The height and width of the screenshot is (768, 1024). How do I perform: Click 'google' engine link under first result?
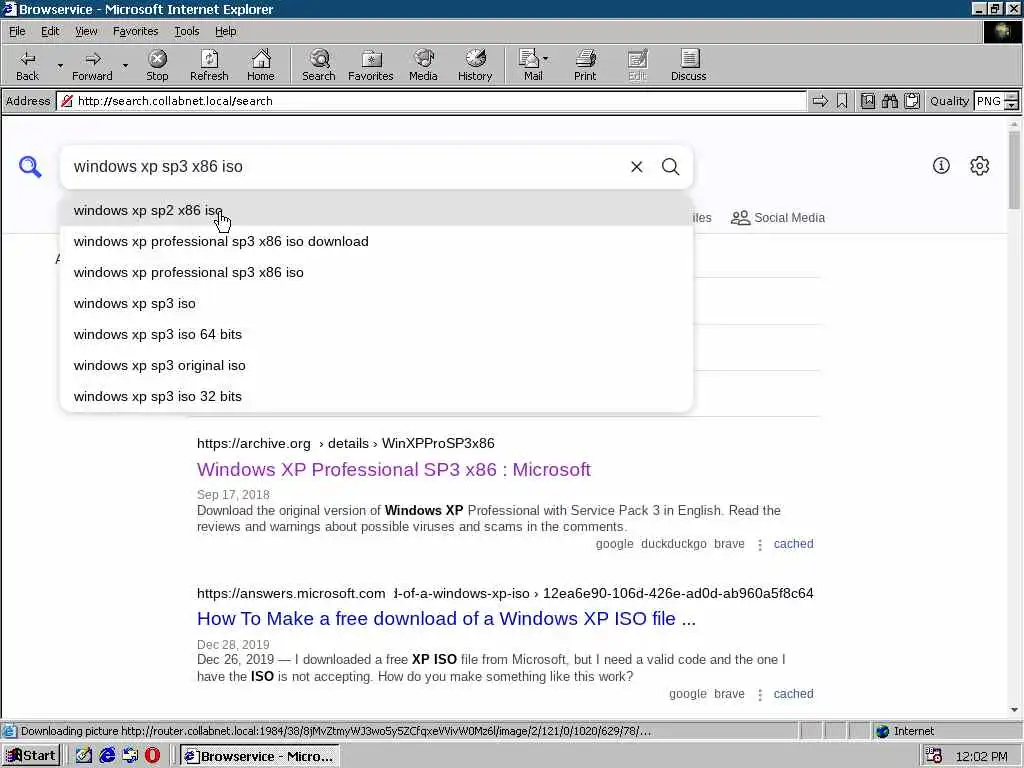[x=614, y=544]
